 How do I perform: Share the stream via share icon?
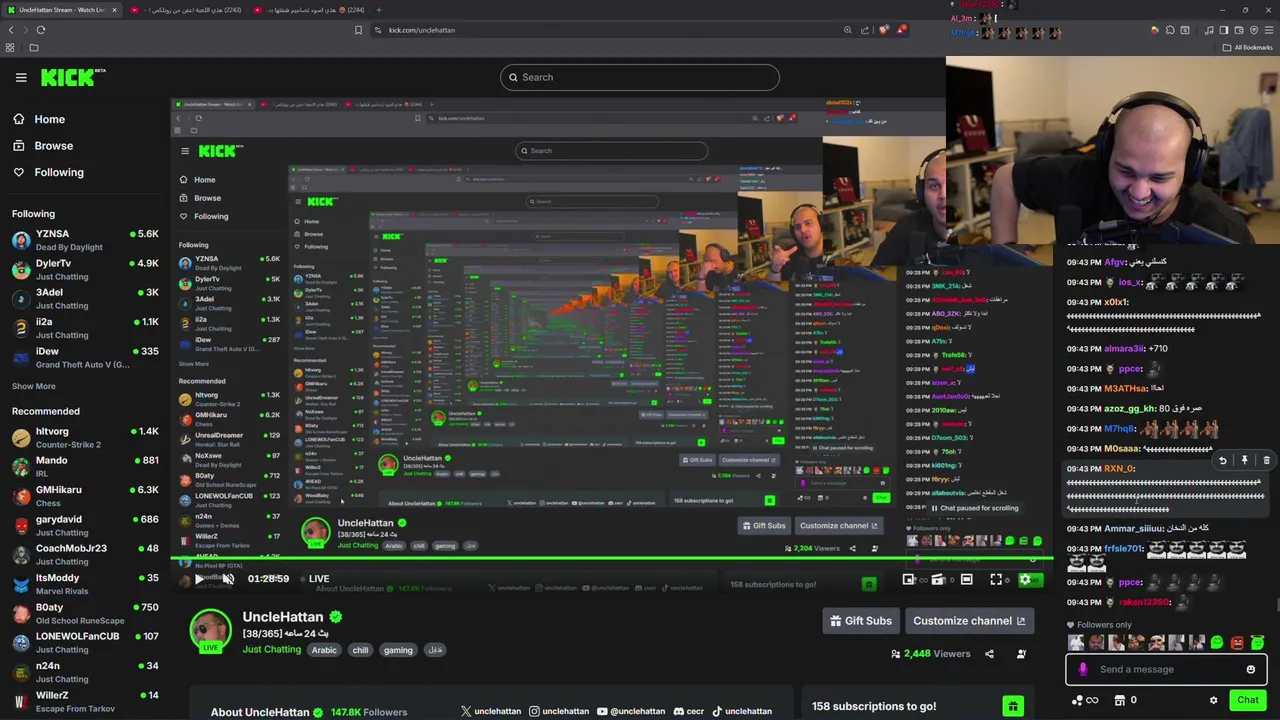(989, 654)
